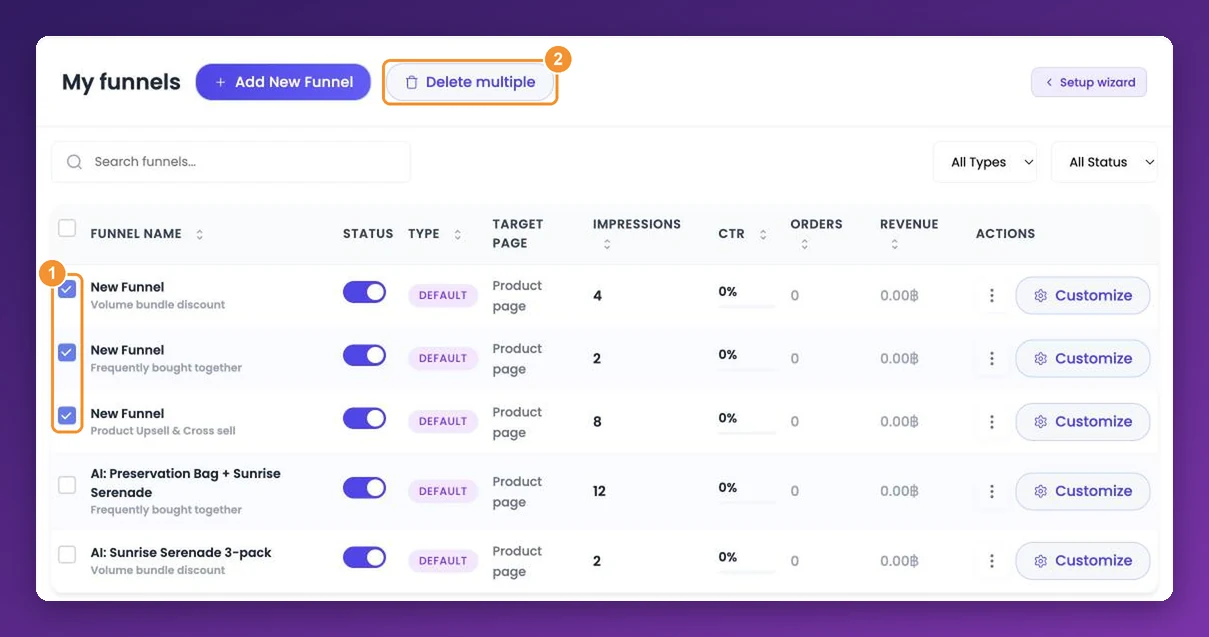Toggle status of Product Upsell & Cross sell funnel
The width and height of the screenshot is (1209, 637).
tap(364, 418)
